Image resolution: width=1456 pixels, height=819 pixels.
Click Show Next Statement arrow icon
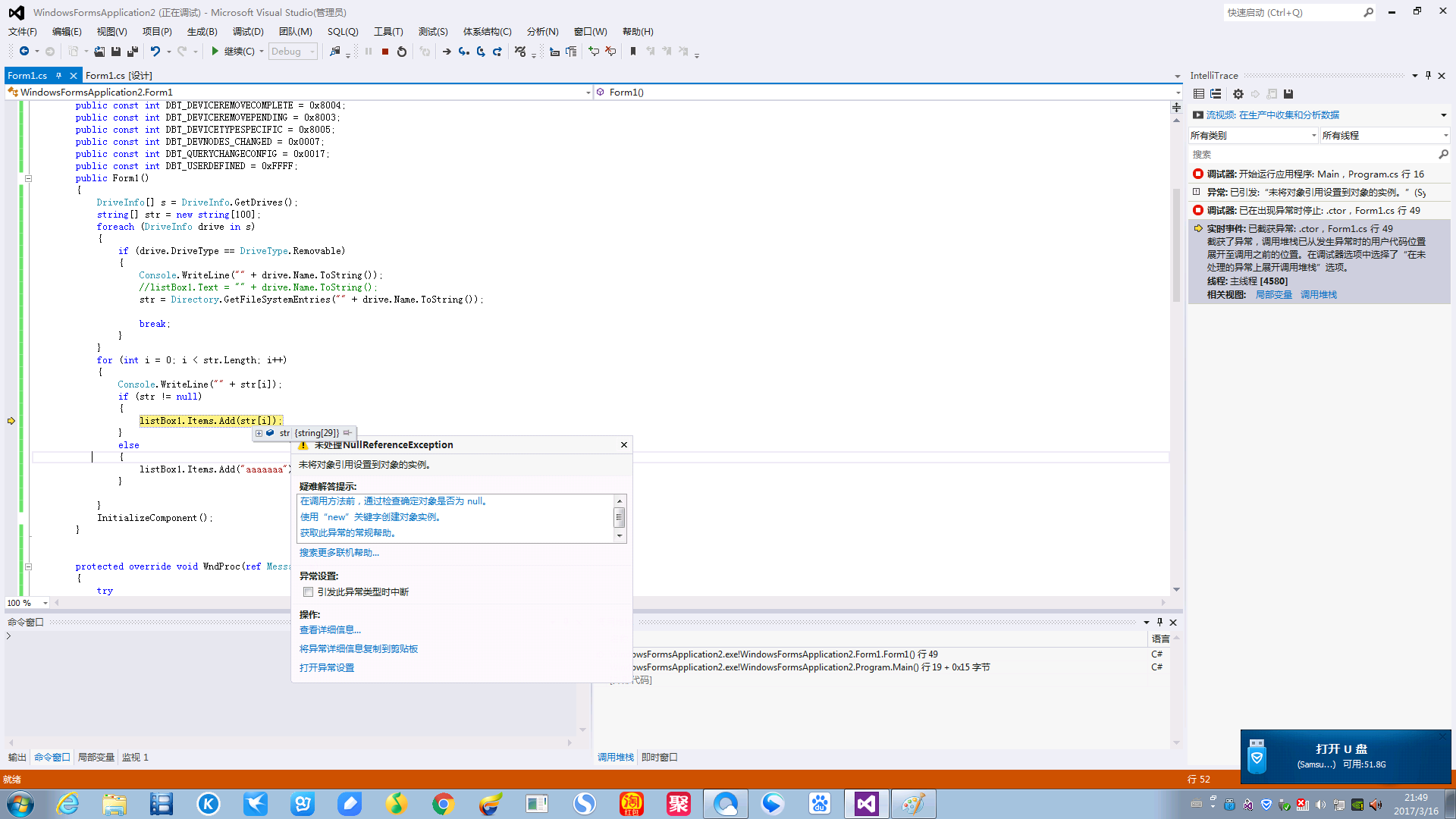click(x=447, y=52)
